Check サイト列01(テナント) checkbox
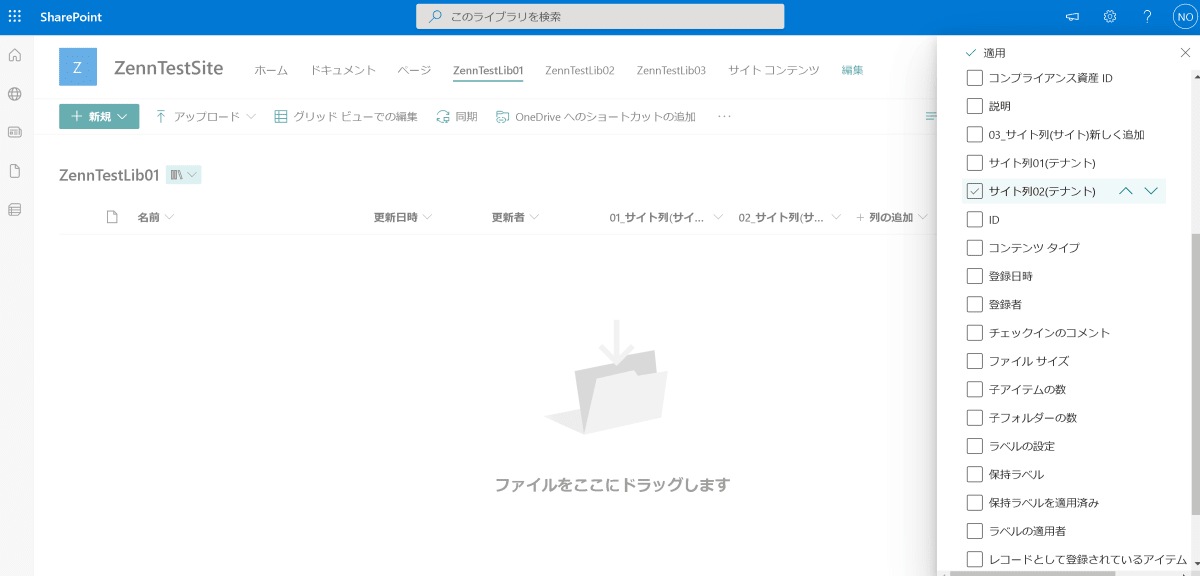 [x=975, y=162]
